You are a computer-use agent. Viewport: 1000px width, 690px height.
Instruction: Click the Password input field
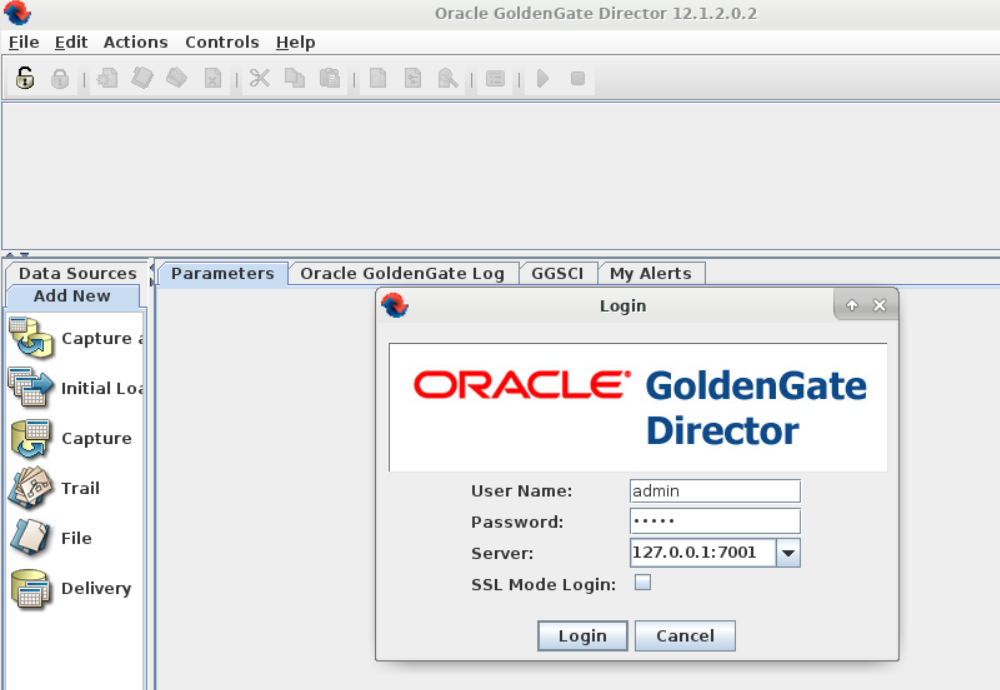point(714,521)
